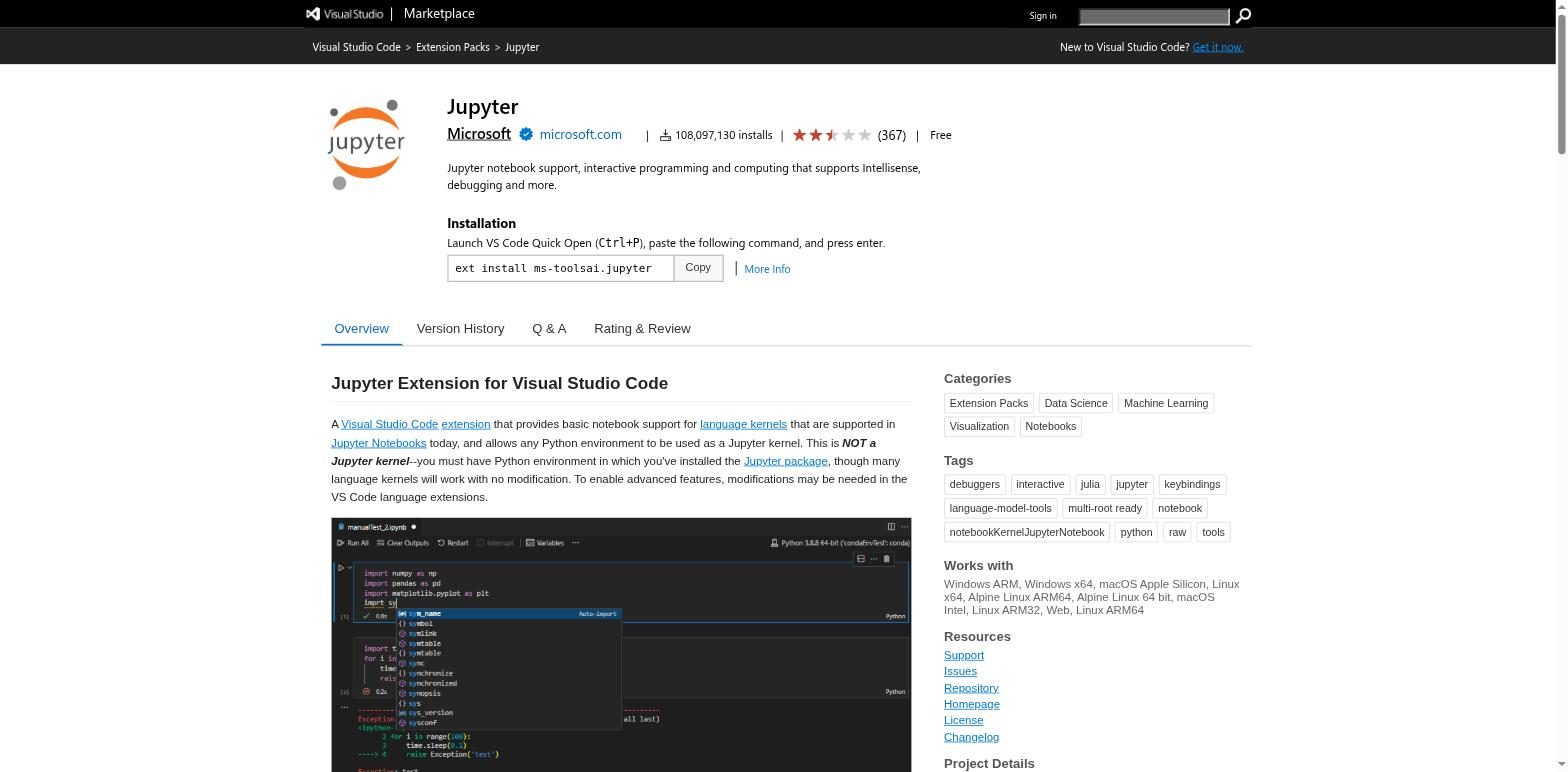The image size is (1568, 772).
Task: Click the notebook screenshot preview image
Action: pyautogui.click(x=621, y=645)
